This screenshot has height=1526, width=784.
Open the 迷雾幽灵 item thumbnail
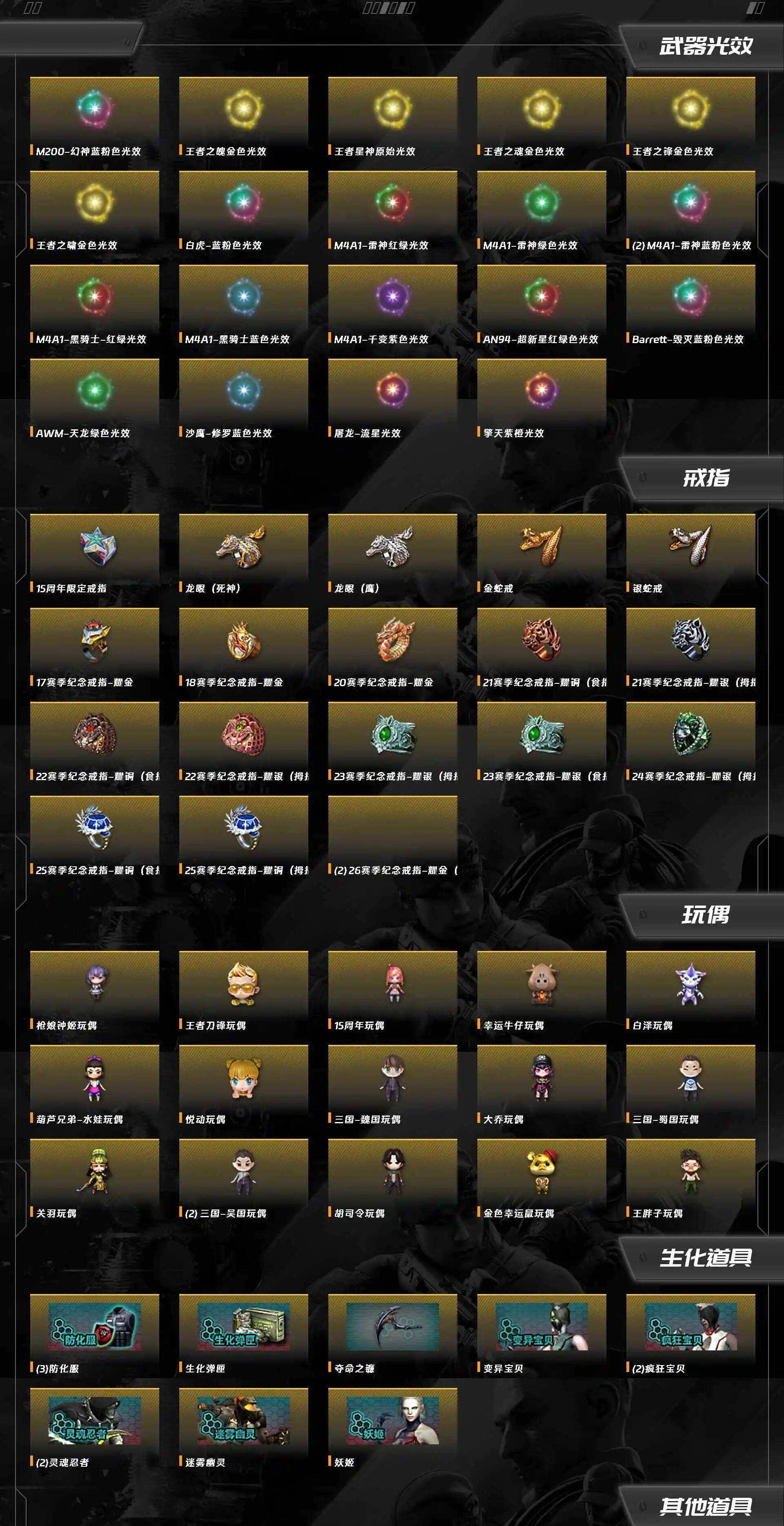click(x=243, y=1421)
